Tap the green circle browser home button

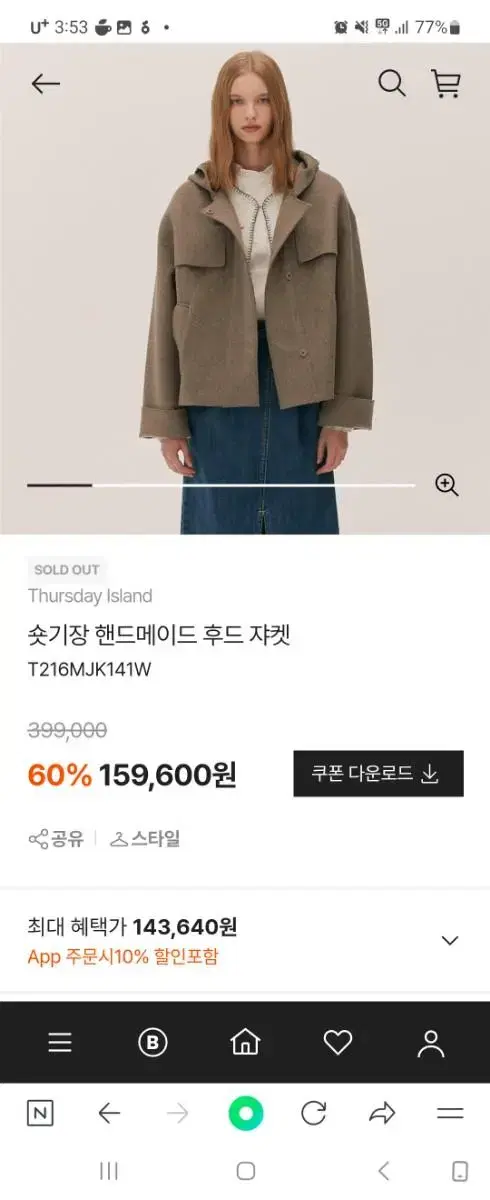click(245, 1113)
